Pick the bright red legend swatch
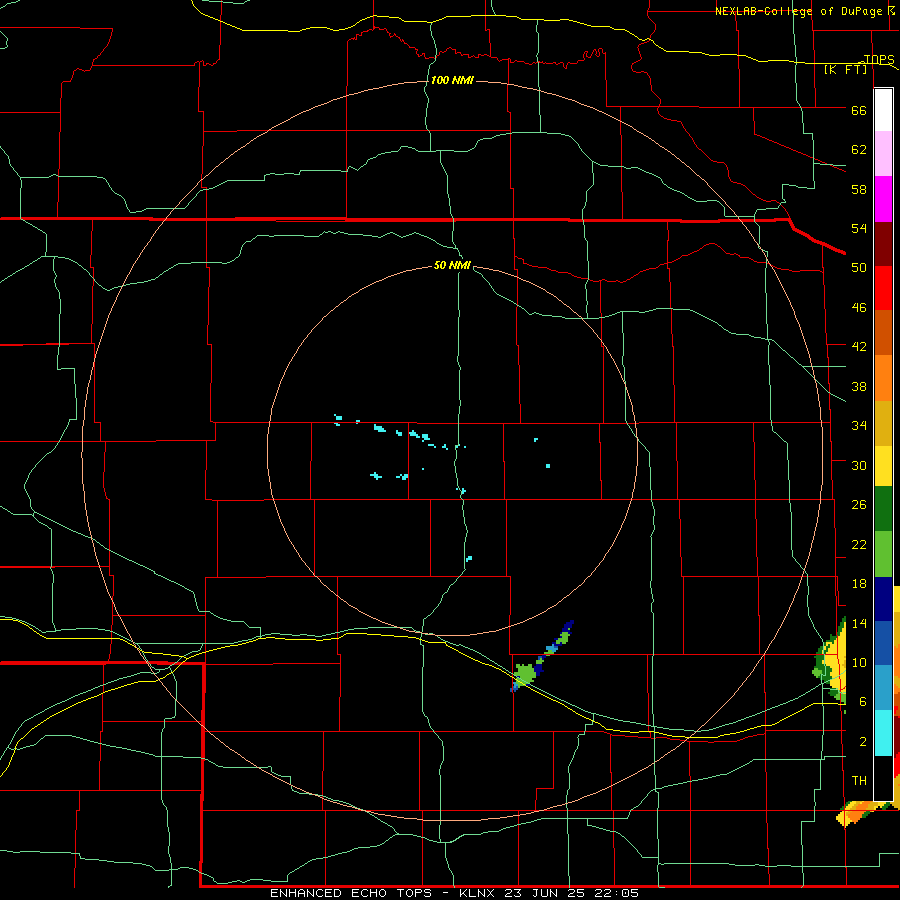This screenshot has height=900, width=900. [x=883, y=288]
